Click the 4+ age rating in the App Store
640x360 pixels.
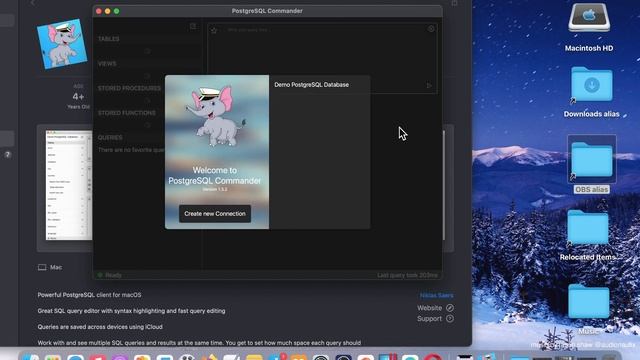78,97
